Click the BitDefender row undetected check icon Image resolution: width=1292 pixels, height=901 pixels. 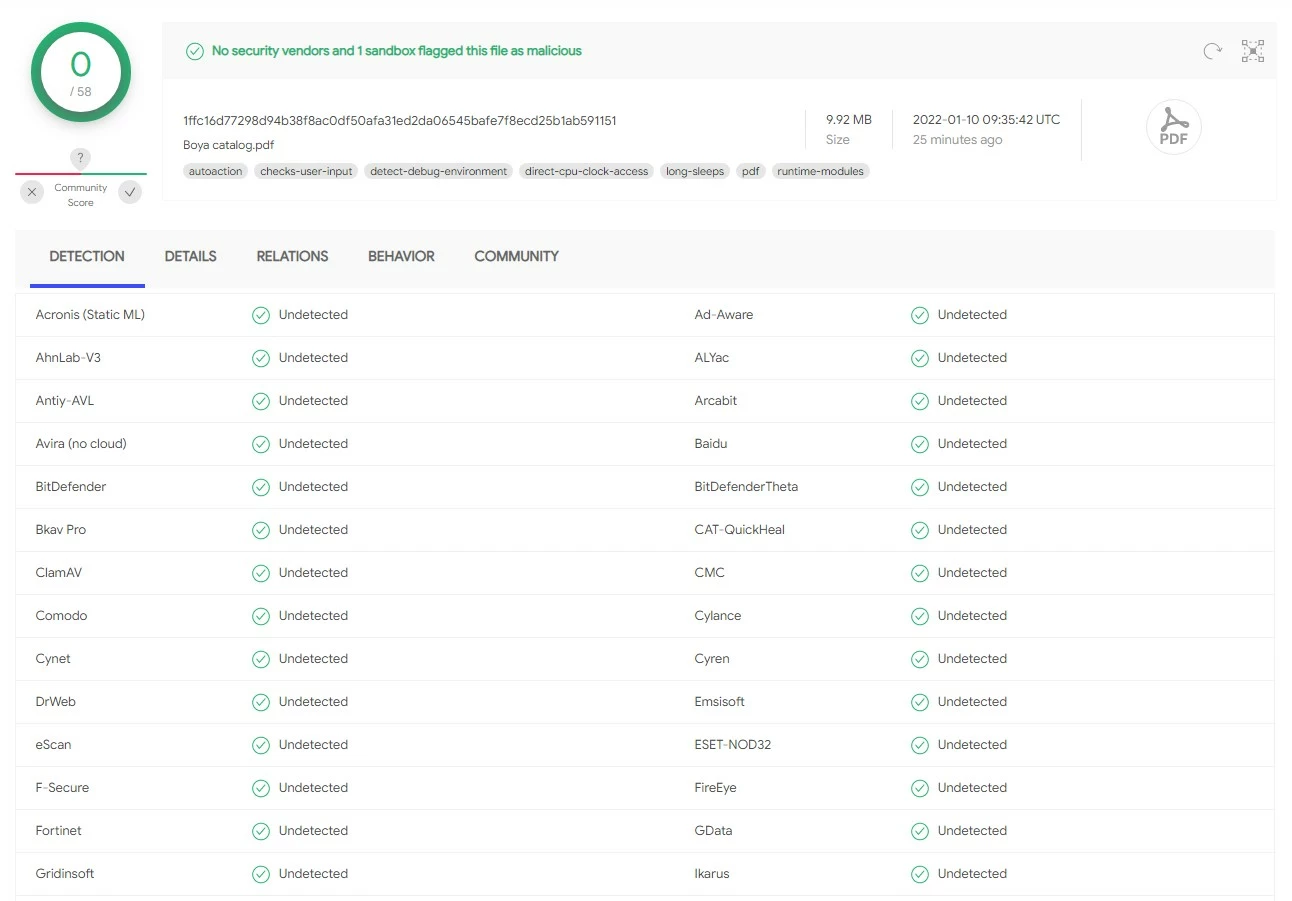pyautogui.click(x=261, y=487)
